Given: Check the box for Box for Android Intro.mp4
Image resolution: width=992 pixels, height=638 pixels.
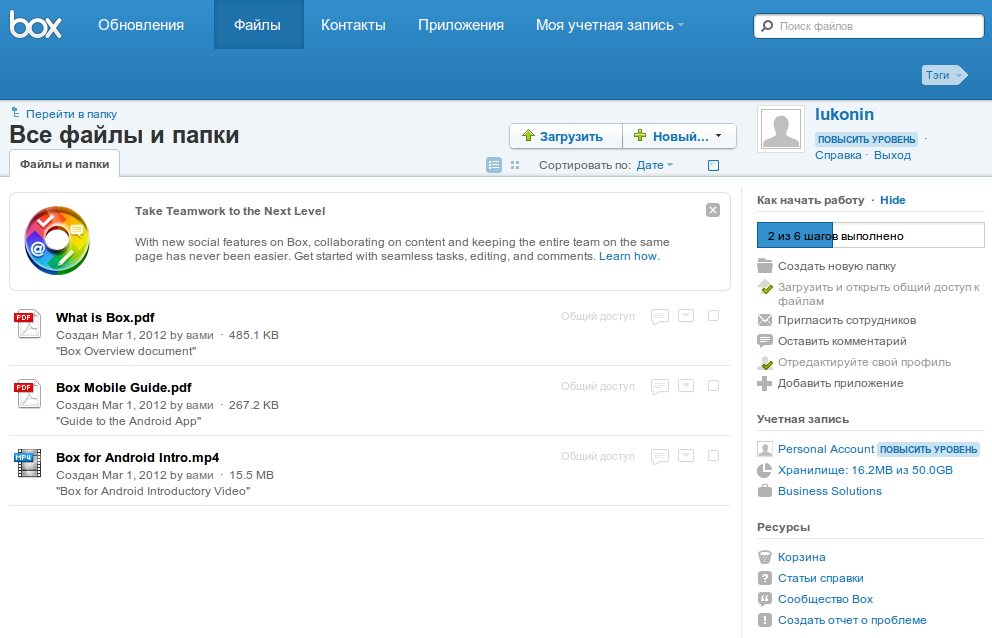Looking at the screenshot, I should (x=714, y=456).
